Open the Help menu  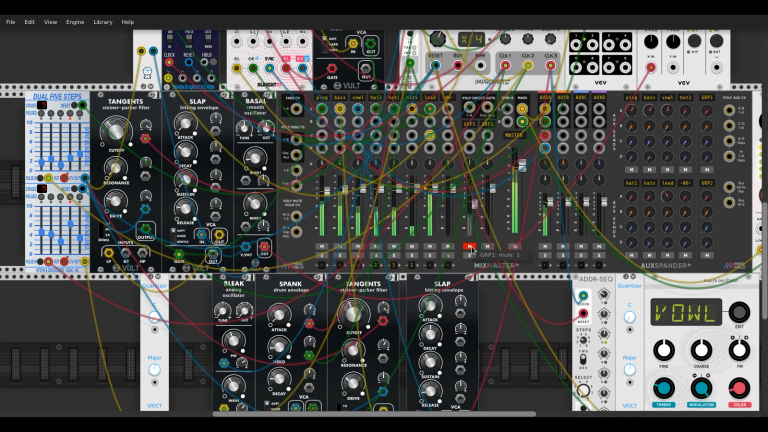point(128,22)
